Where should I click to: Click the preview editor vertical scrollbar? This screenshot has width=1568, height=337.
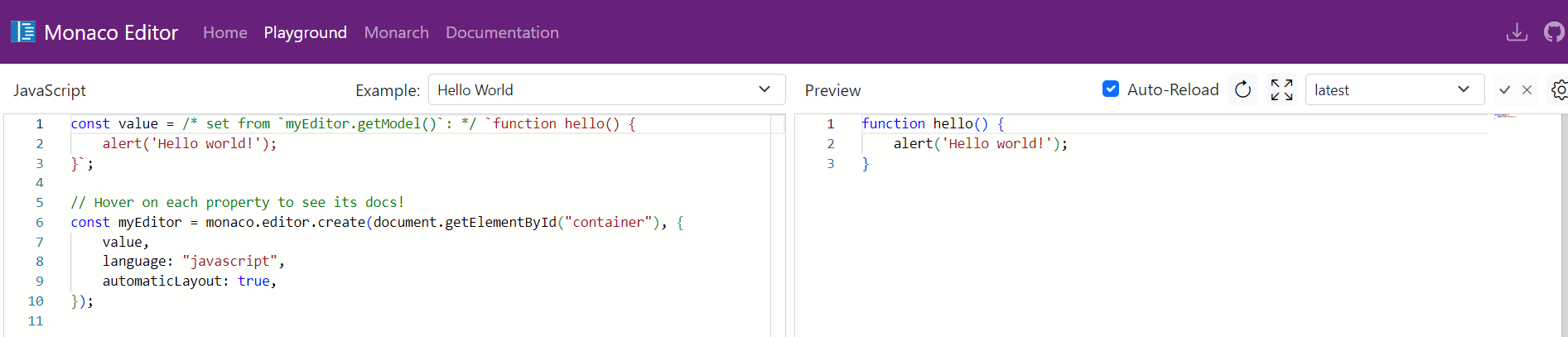coord(1564,225)
